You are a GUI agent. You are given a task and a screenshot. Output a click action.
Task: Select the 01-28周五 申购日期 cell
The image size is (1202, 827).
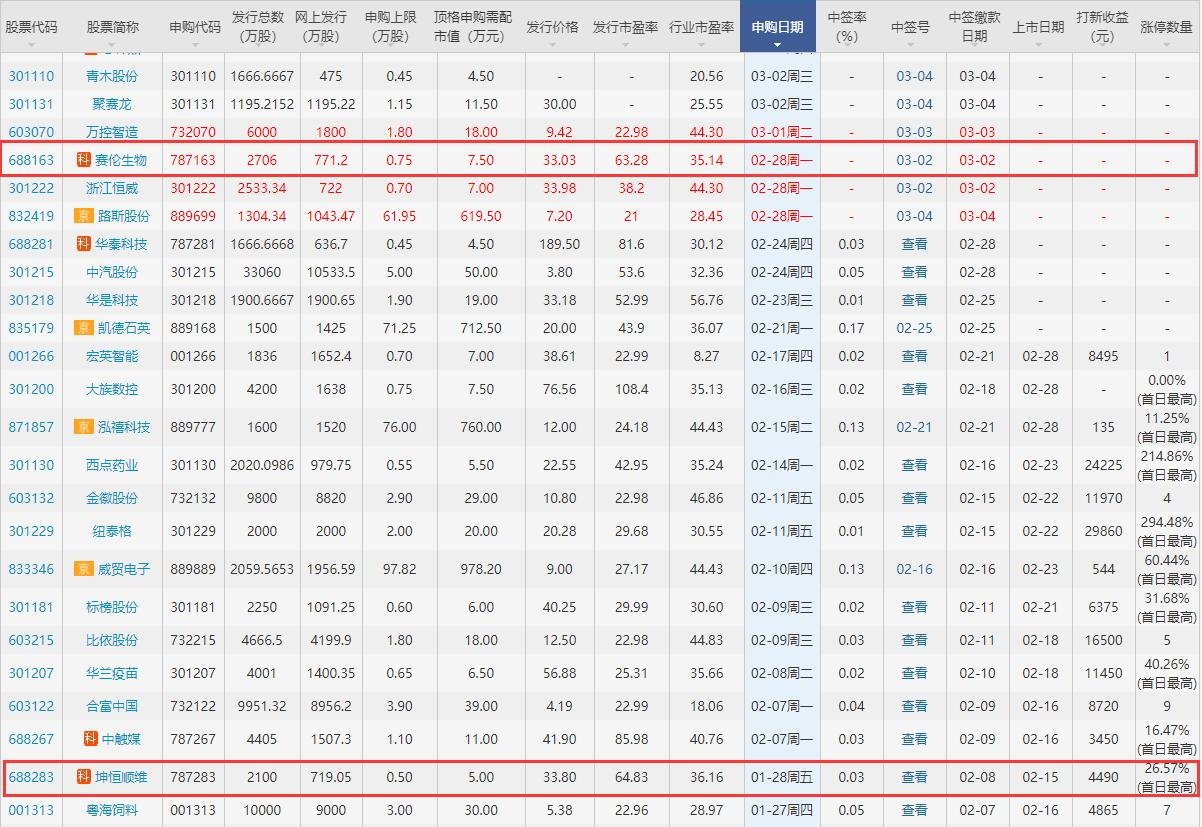(782, 777)
